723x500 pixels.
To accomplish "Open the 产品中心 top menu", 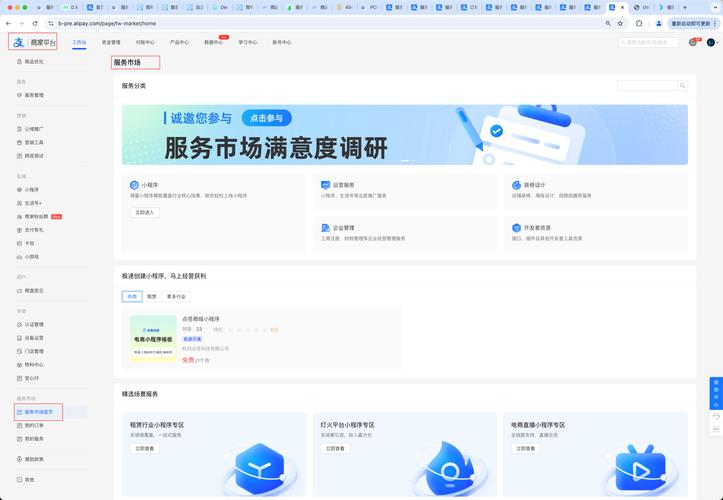I will point(179,42).
